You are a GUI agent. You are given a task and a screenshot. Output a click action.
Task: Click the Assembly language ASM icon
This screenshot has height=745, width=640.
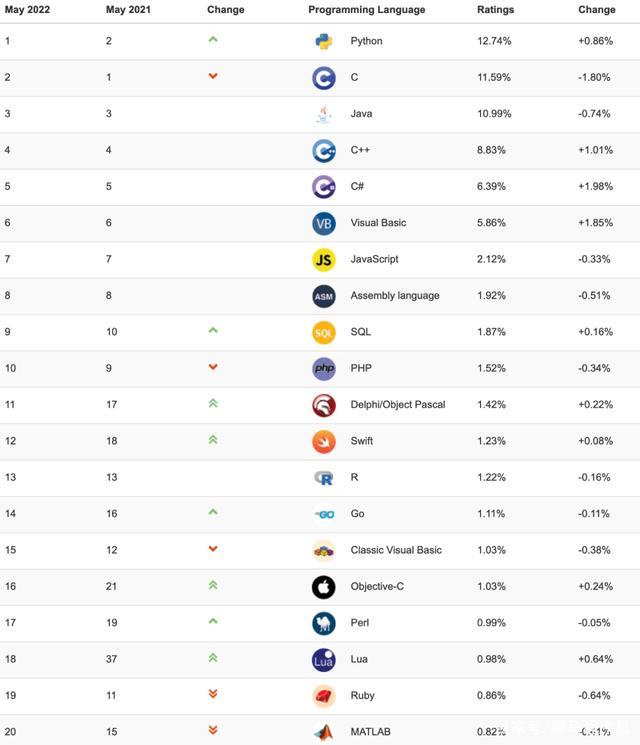[x=323, y=296]
